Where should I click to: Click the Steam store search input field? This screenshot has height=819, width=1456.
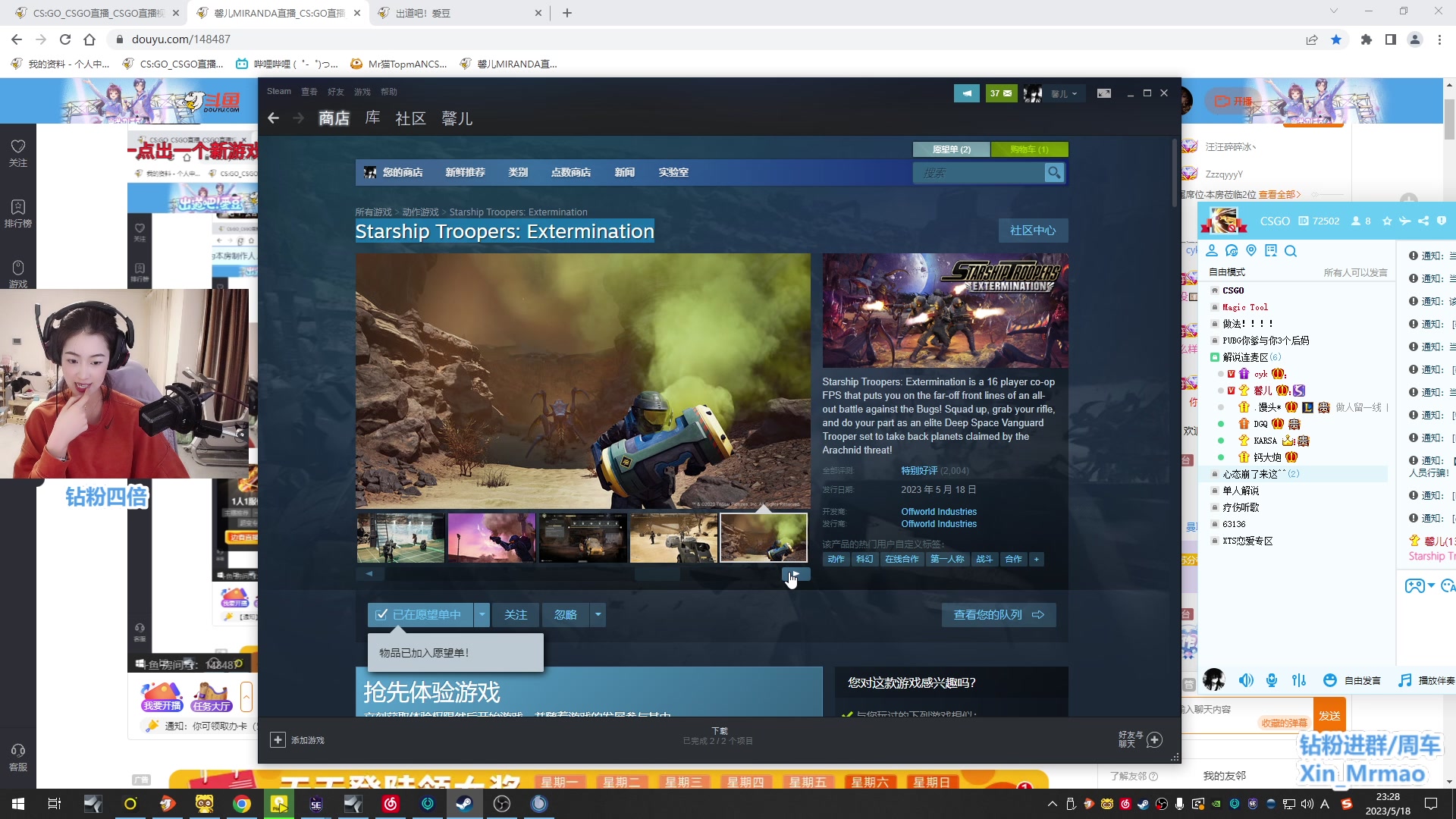click(x=979, y=173)
